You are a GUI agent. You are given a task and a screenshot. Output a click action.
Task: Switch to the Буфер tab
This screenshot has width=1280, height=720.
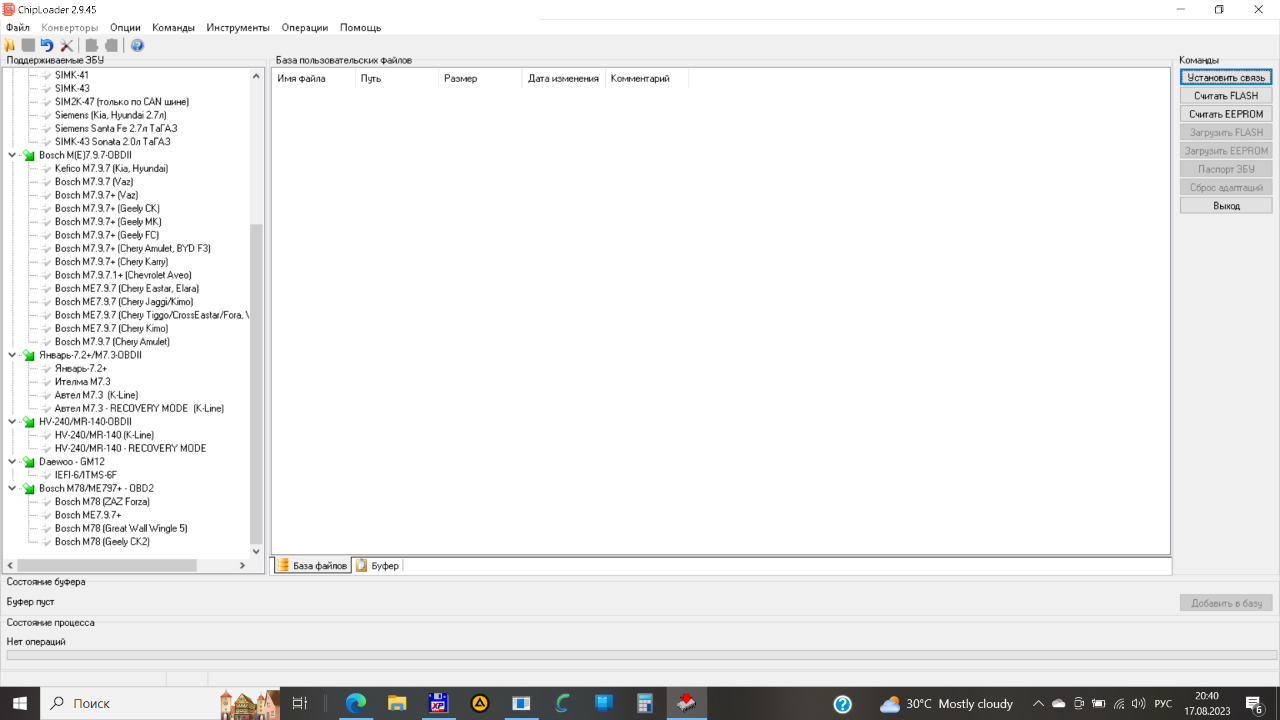[378, 566]
